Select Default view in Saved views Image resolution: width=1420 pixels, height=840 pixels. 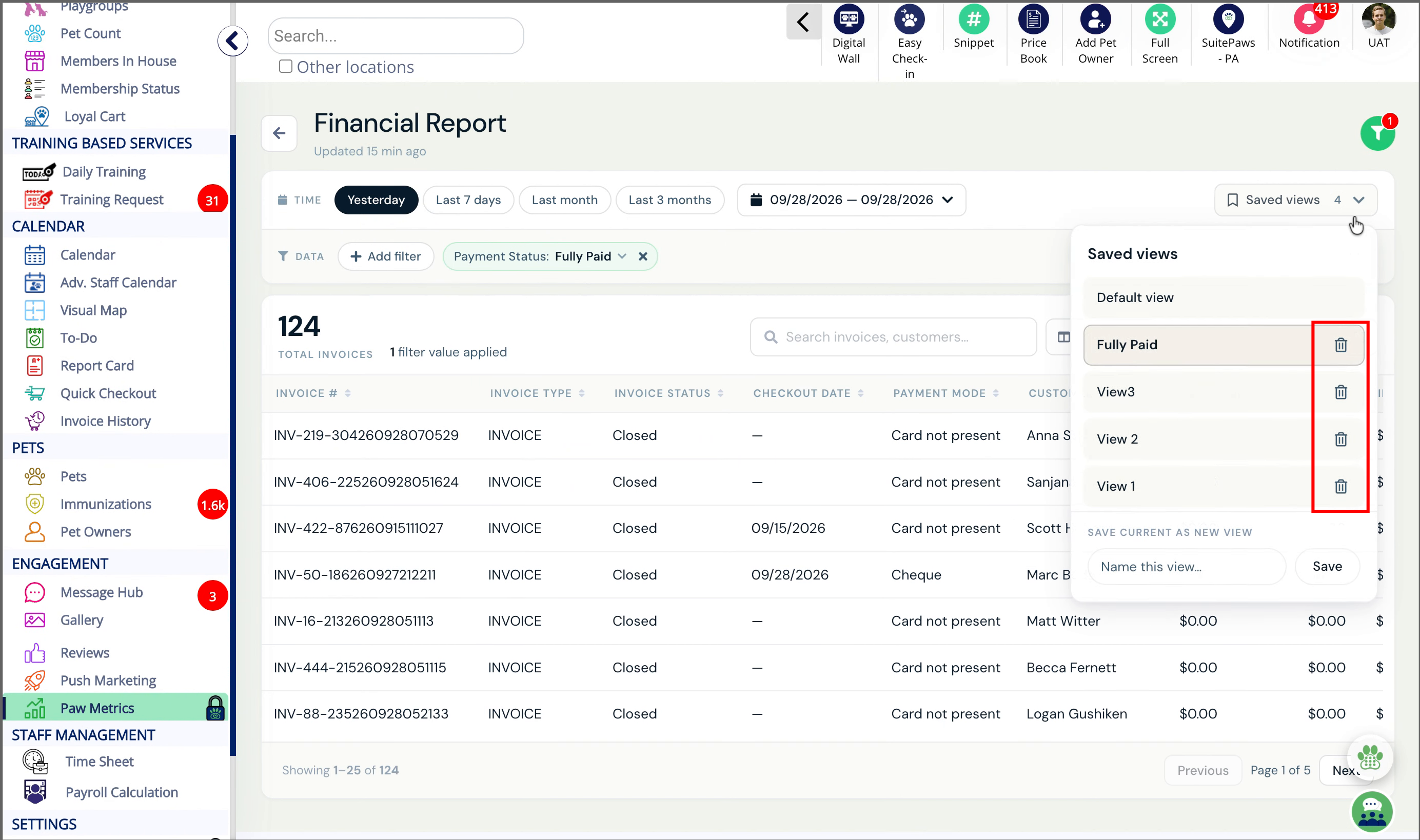pyautogui.click(x=1223, y=298)
